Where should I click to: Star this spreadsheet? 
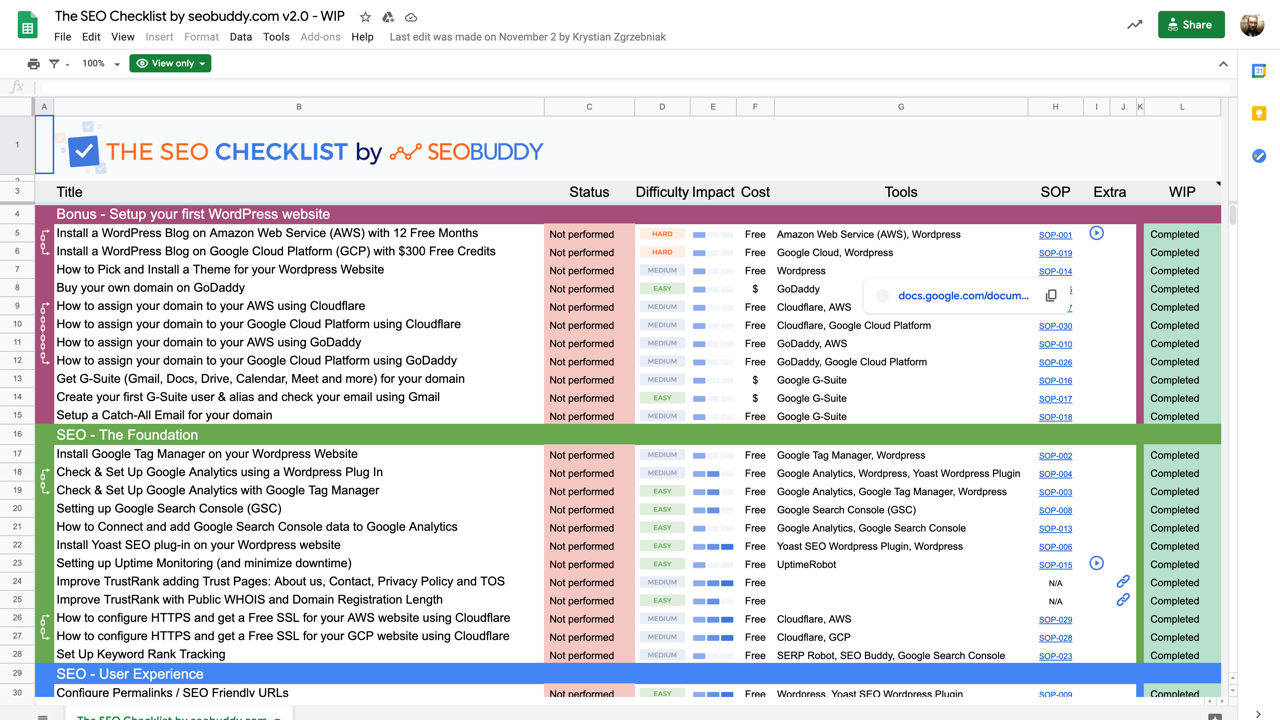click(364, 17)
